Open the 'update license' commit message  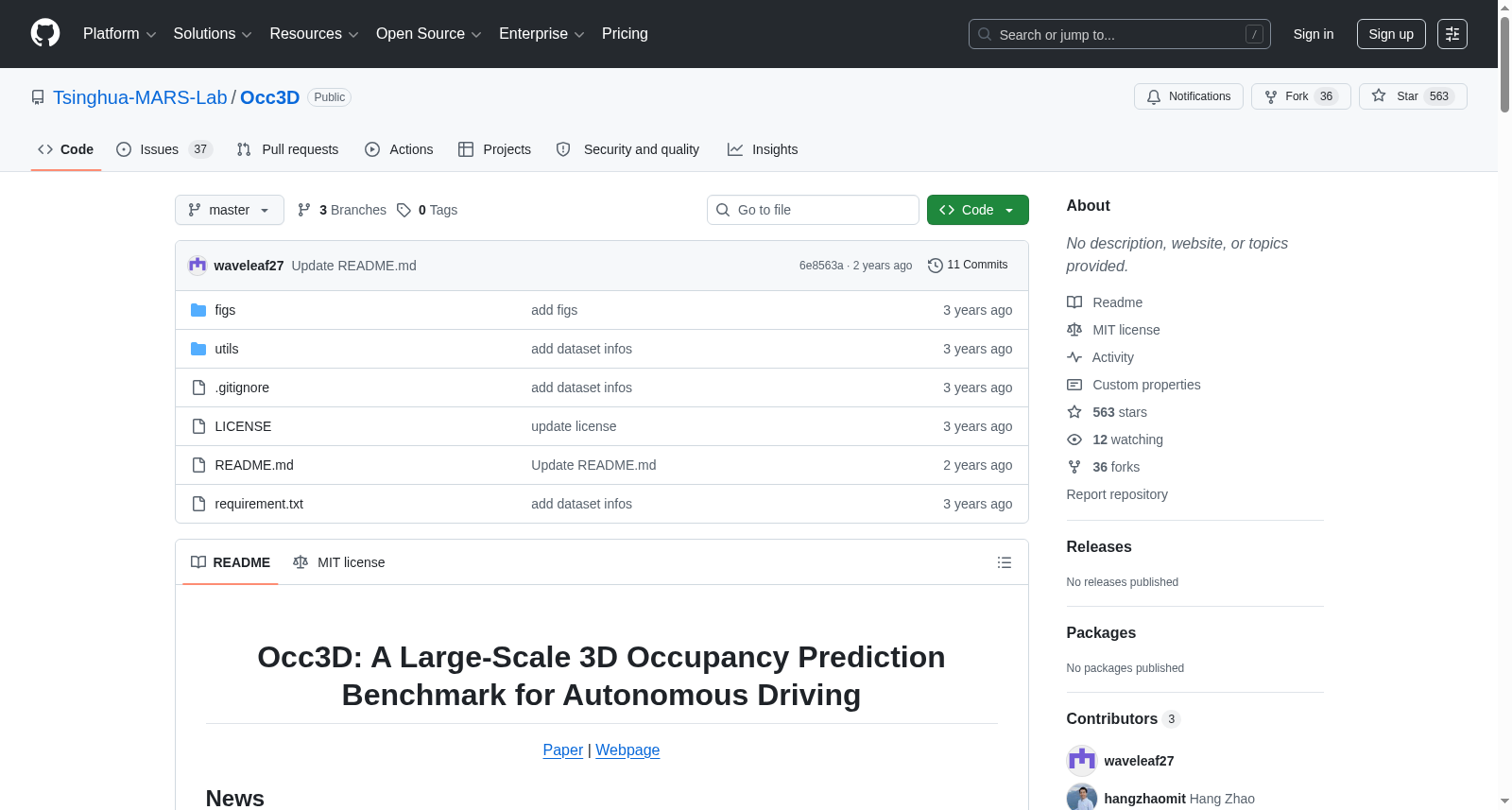tap(574, 426)
